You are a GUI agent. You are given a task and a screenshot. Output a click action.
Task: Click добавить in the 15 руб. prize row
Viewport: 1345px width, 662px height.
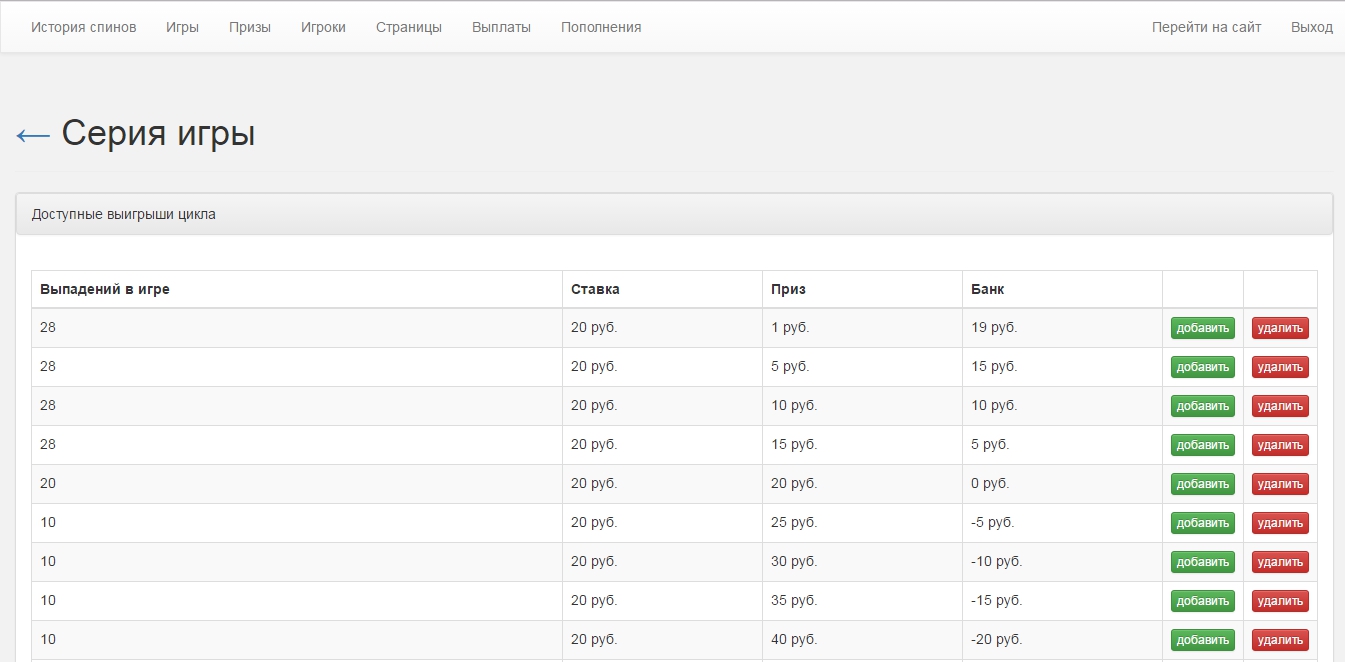tap(1202, 445)
